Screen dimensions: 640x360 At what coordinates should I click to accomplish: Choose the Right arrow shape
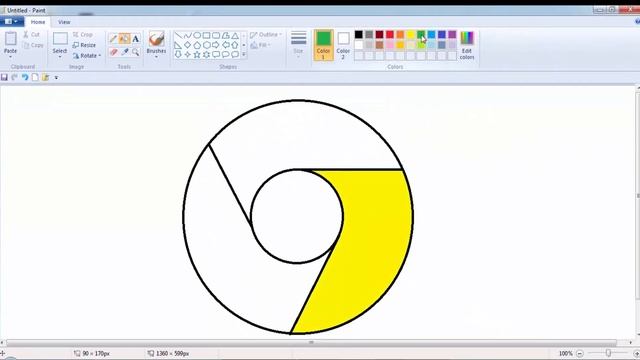click(216, 45)
